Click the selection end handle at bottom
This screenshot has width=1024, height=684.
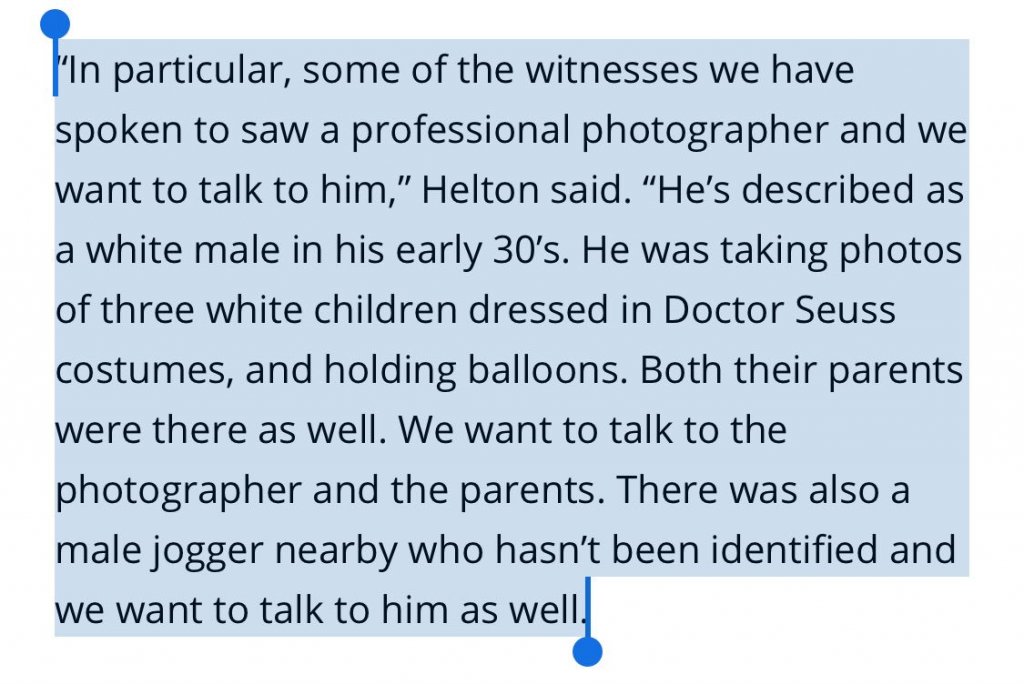(x=588, y=651)
